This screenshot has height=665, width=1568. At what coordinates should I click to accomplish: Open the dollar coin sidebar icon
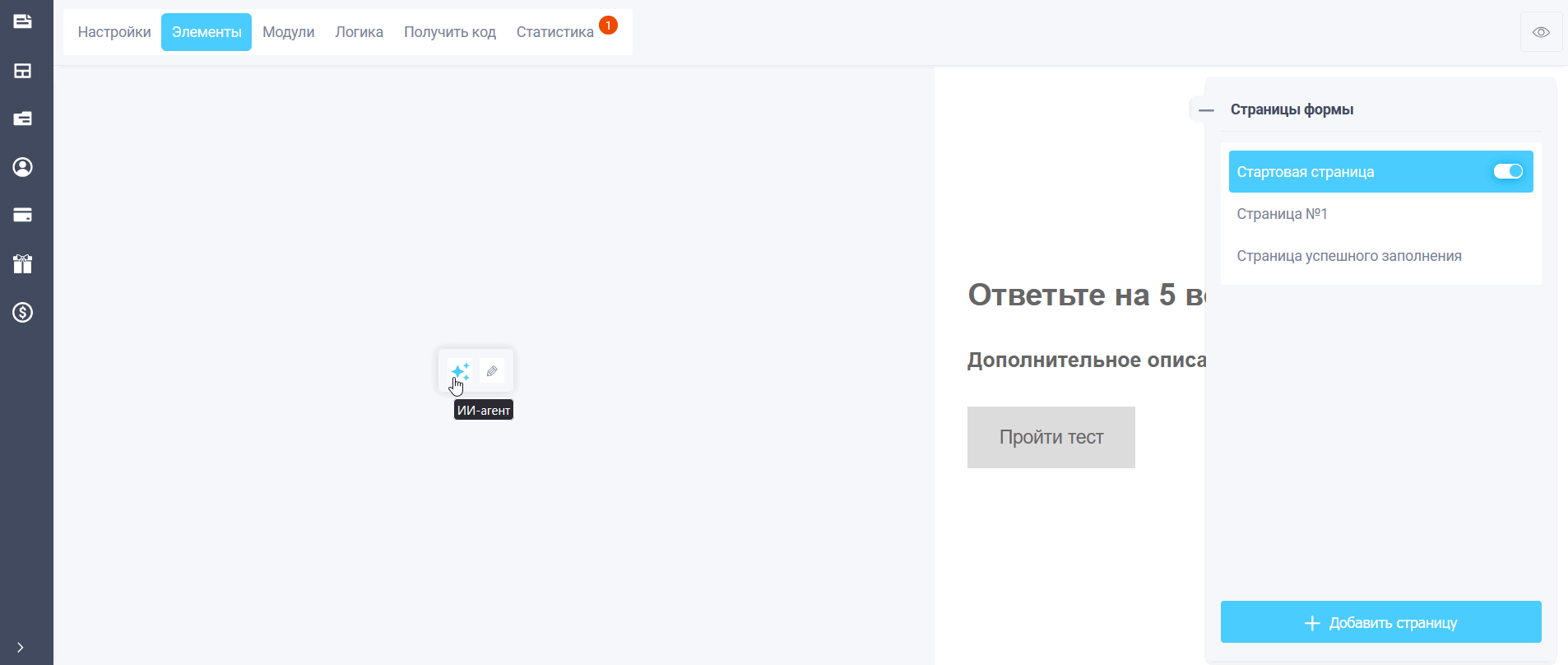click(23, 313)
